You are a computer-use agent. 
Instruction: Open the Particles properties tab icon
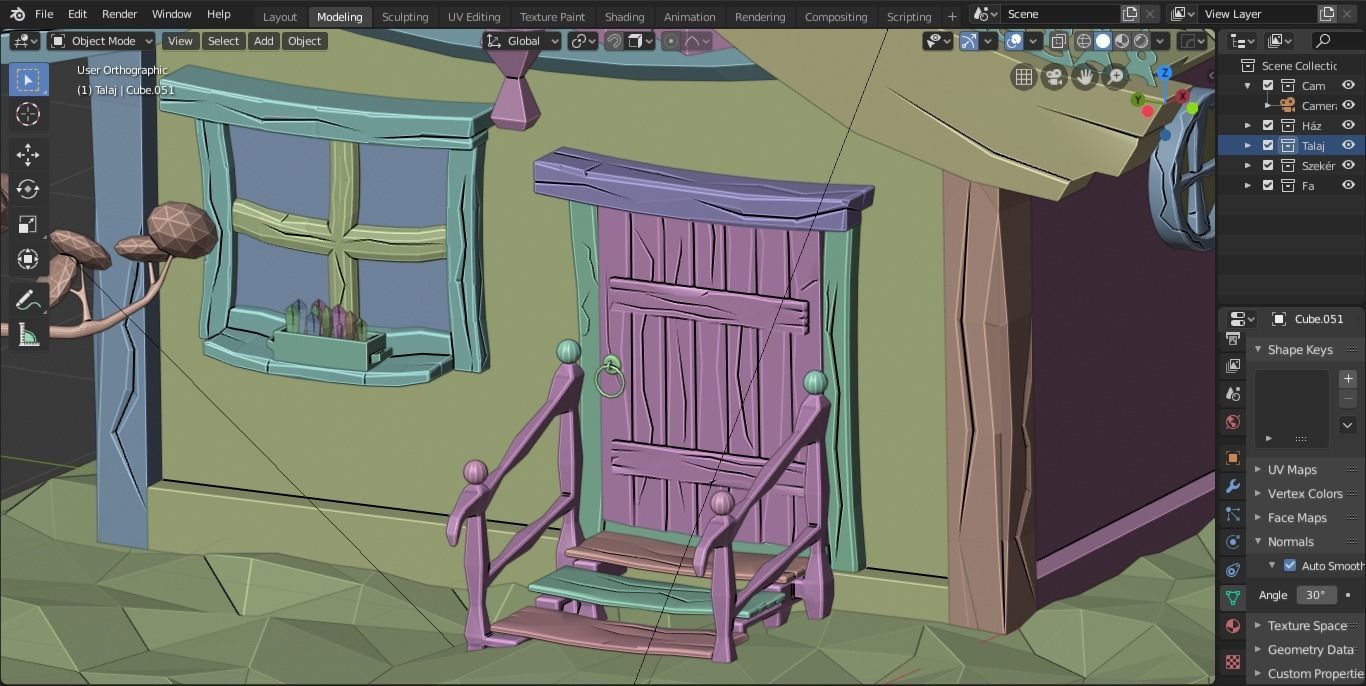[1233, 514]
